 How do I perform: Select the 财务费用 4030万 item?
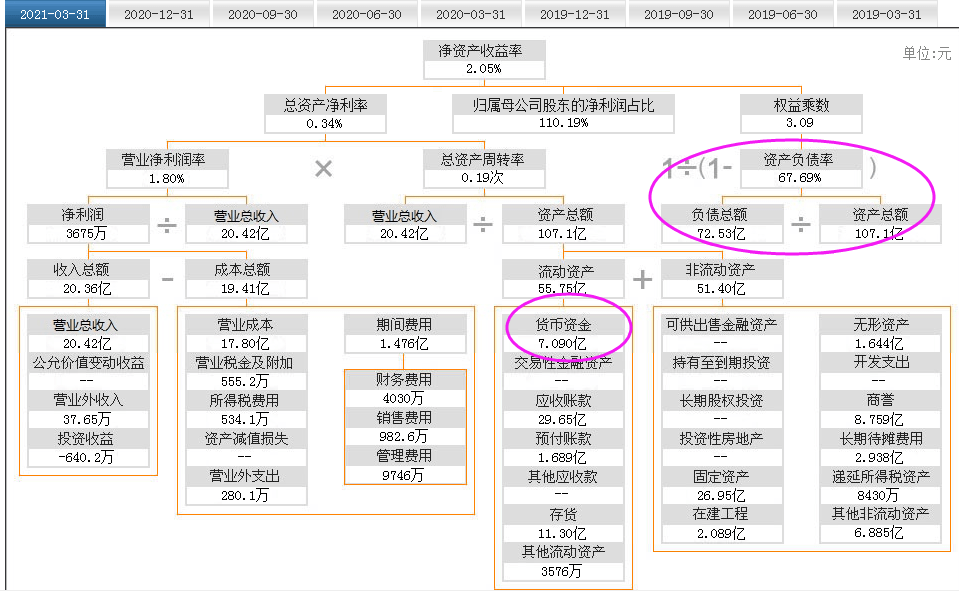click(x=405, y=389)
